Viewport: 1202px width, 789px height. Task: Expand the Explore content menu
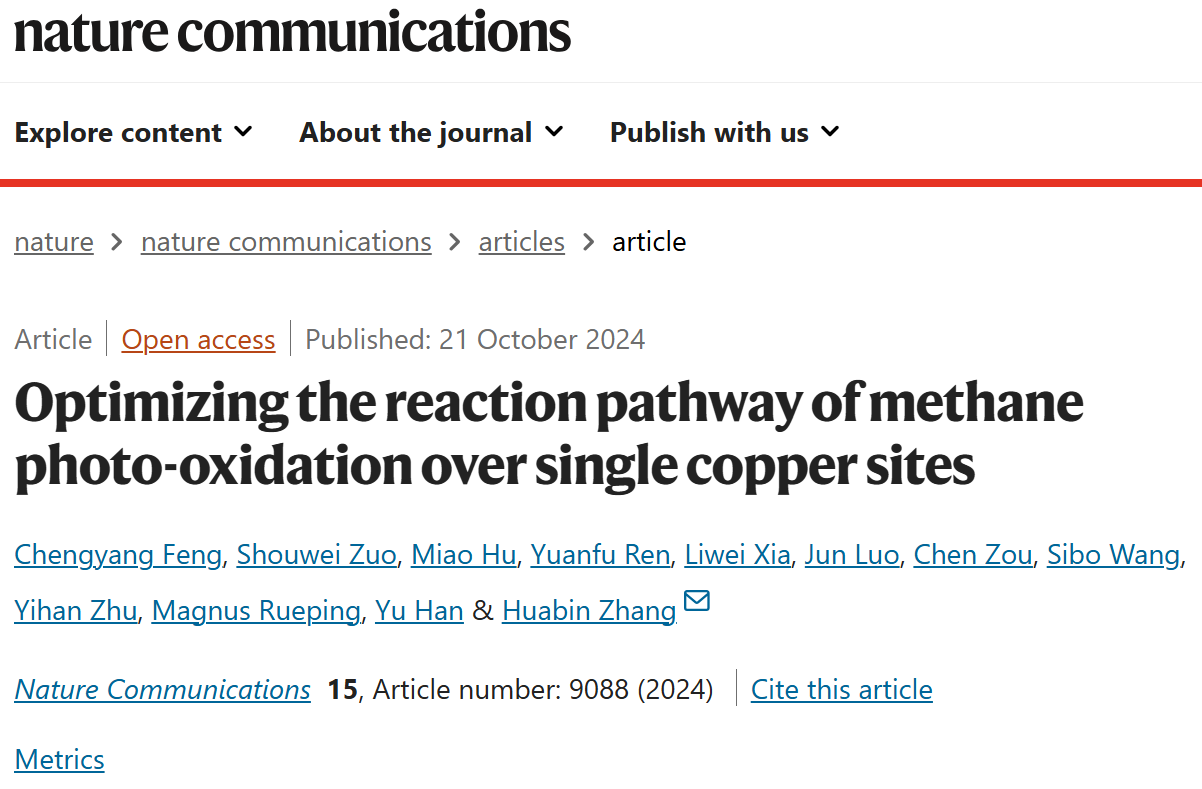click(134, 132)
